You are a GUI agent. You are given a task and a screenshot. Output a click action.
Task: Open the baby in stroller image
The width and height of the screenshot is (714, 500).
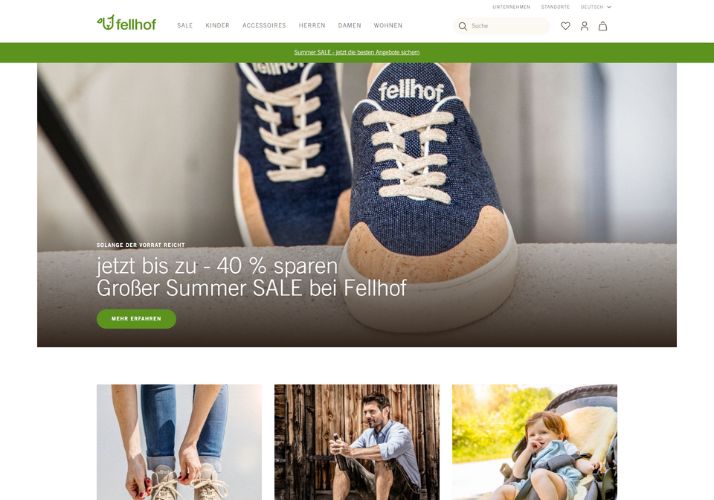pos(535,442)
